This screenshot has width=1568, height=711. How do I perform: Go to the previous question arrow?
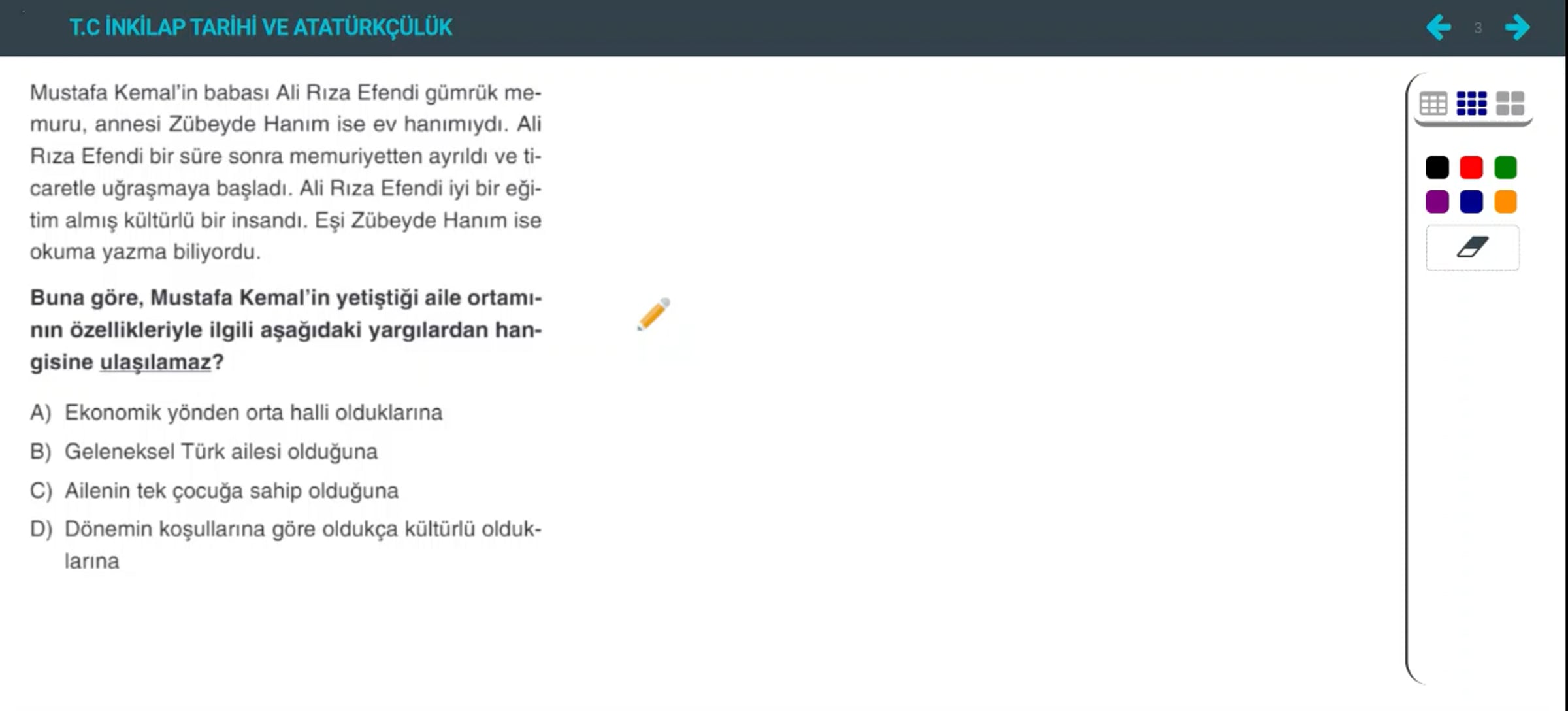(x=1438, y=27)
